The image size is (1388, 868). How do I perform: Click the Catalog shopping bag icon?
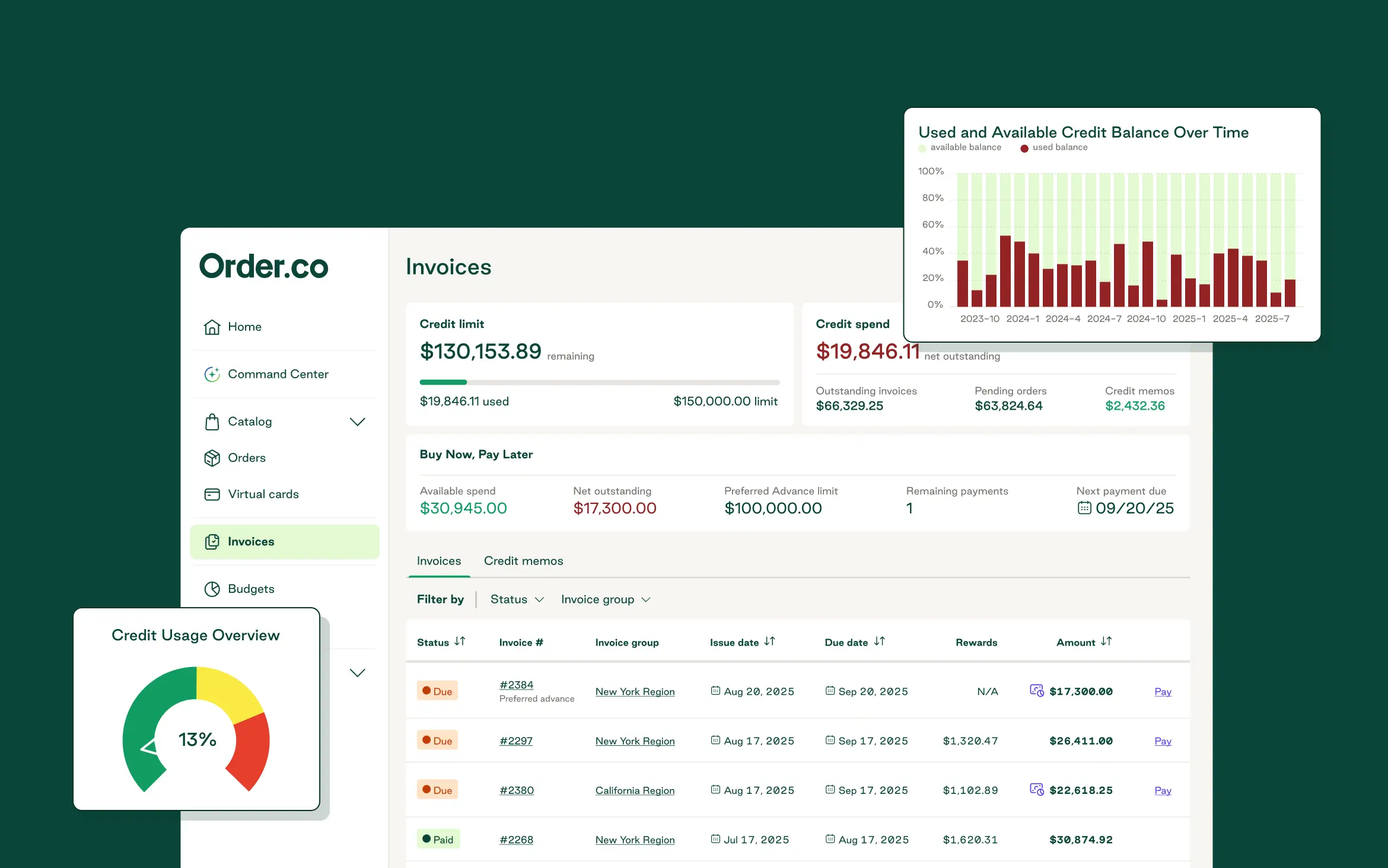click(212, 422)
